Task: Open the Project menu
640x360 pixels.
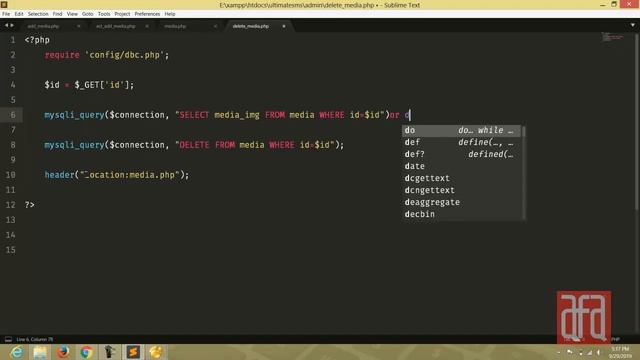Action: [122, 14]
